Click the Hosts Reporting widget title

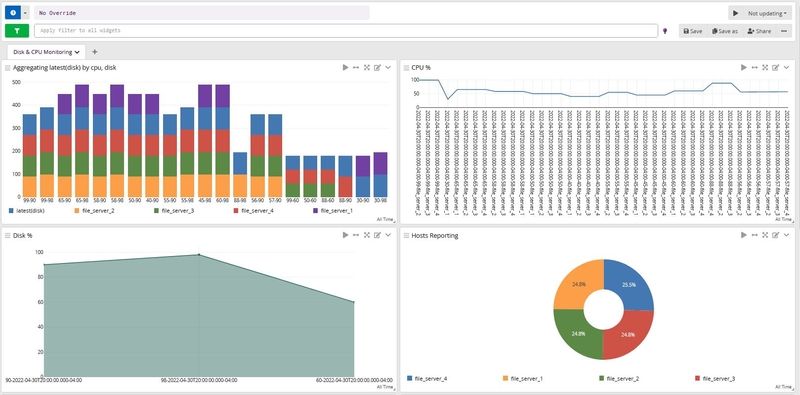[x=435, y=235]
